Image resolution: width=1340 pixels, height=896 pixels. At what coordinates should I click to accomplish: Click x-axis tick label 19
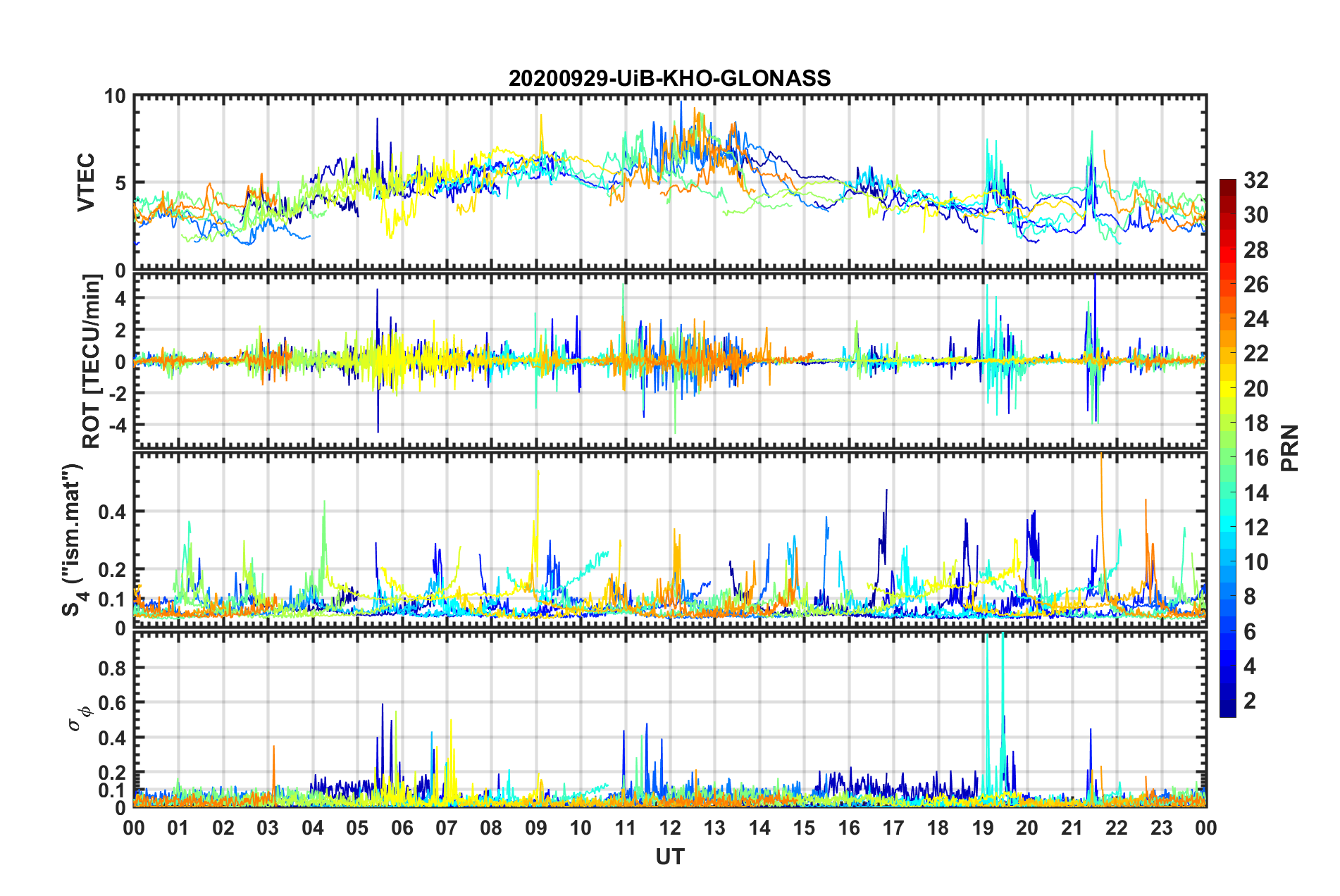[x=982, y=828]
